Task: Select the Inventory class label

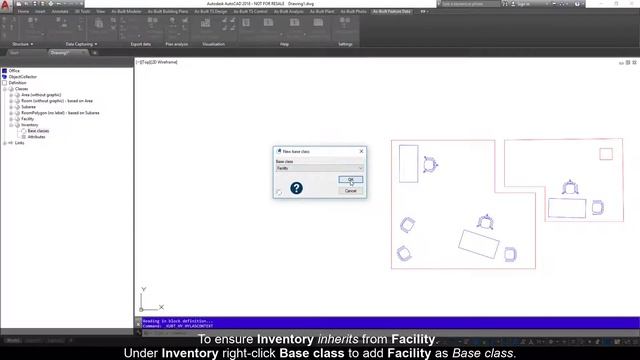Action: 29,125
